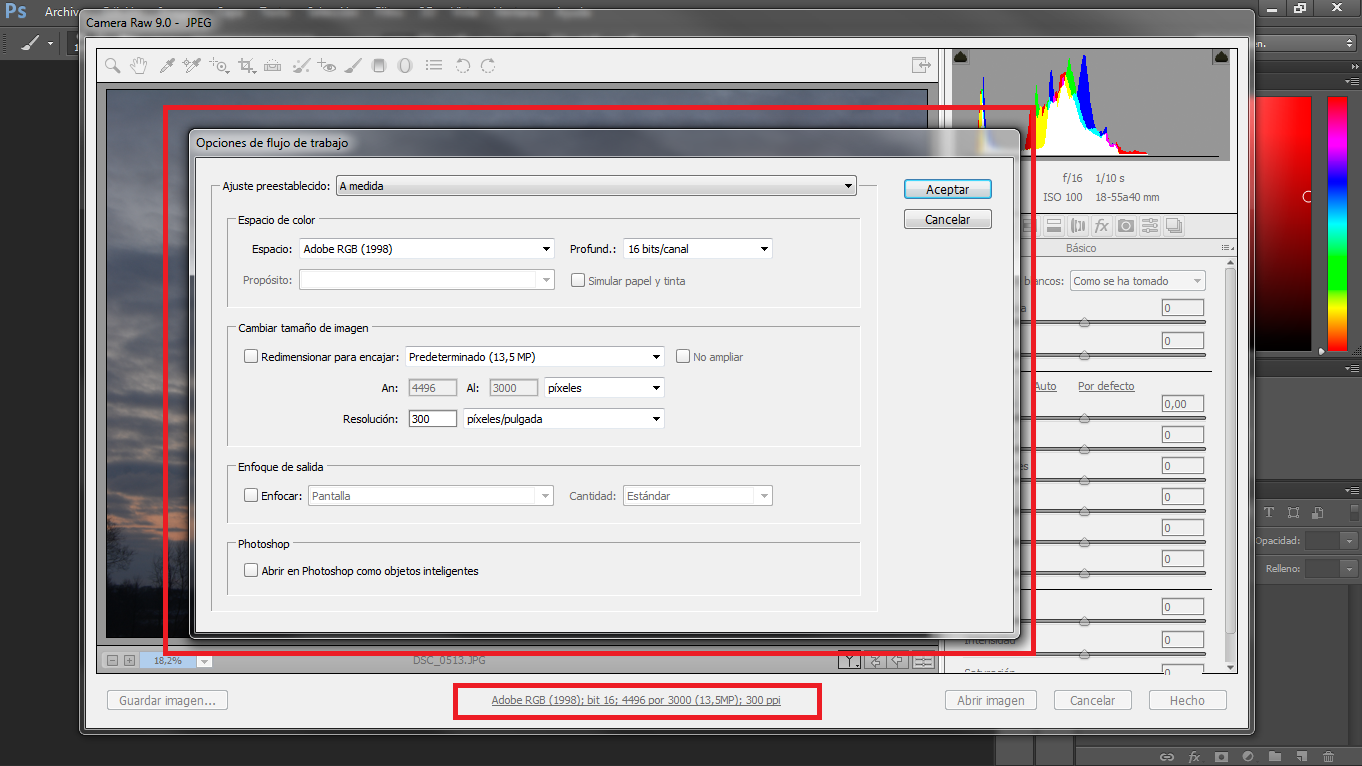Open the Effects (fx) panel tab
Screen dimensions: 1362x766
[x=1102, y=226]
